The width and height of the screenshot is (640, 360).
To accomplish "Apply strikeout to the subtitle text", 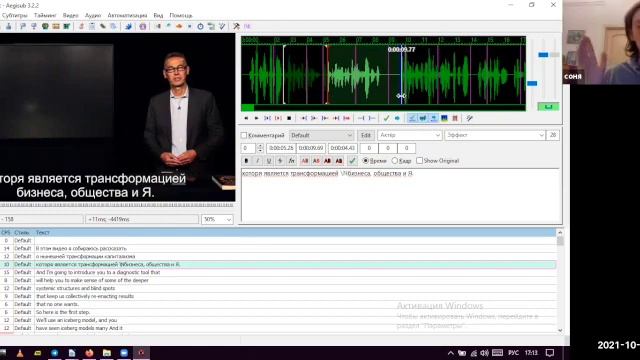I will pyautogui.click(x=280, y=161).
